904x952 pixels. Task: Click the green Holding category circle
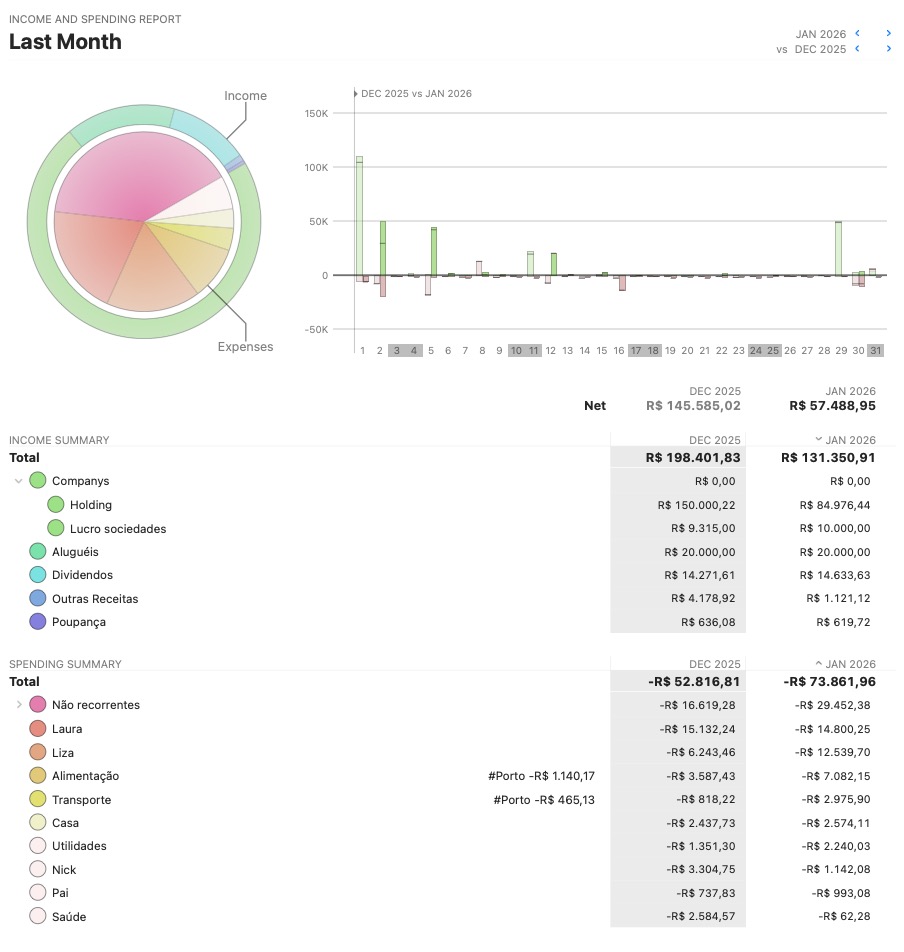(56, 505)
